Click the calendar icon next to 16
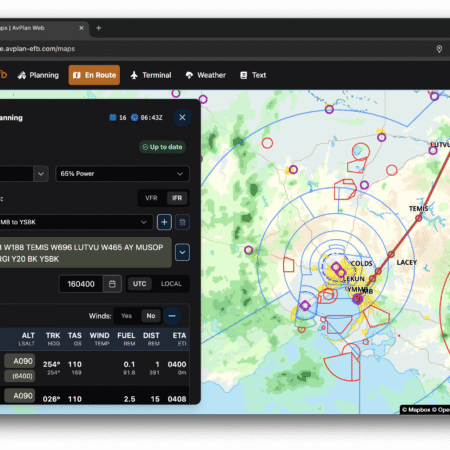 pyautogui.click(x=113, y=117)
